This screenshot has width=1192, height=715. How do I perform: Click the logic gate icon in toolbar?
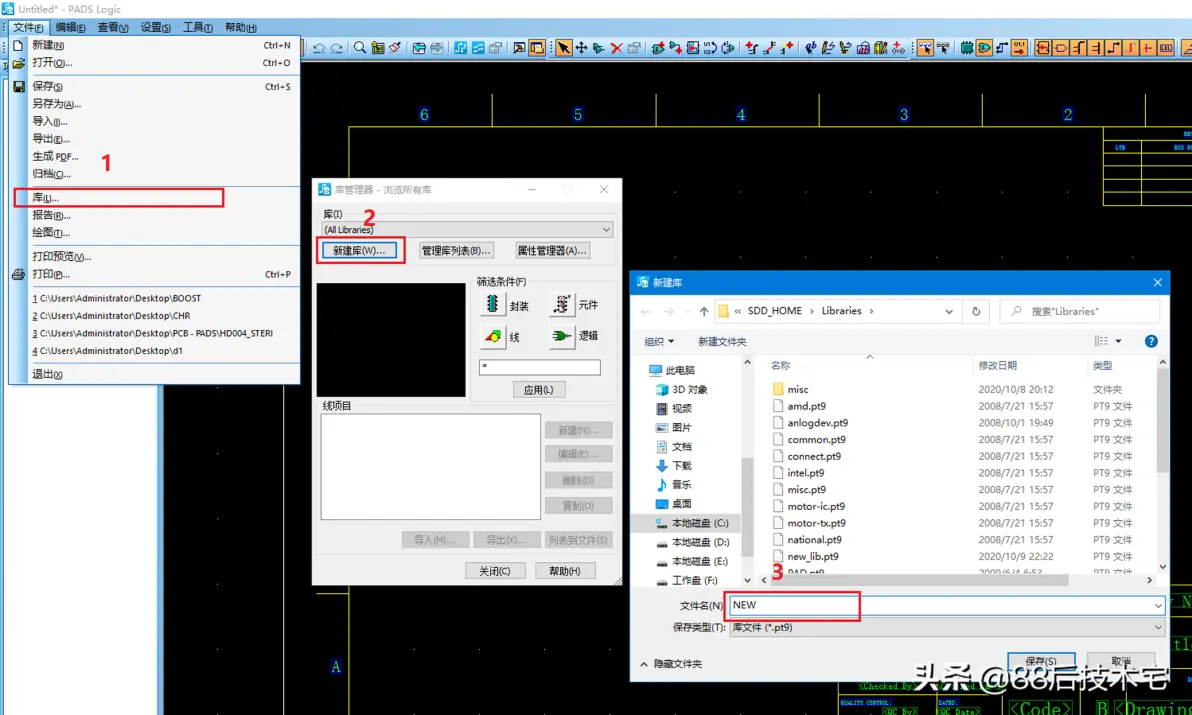[984, 48]
